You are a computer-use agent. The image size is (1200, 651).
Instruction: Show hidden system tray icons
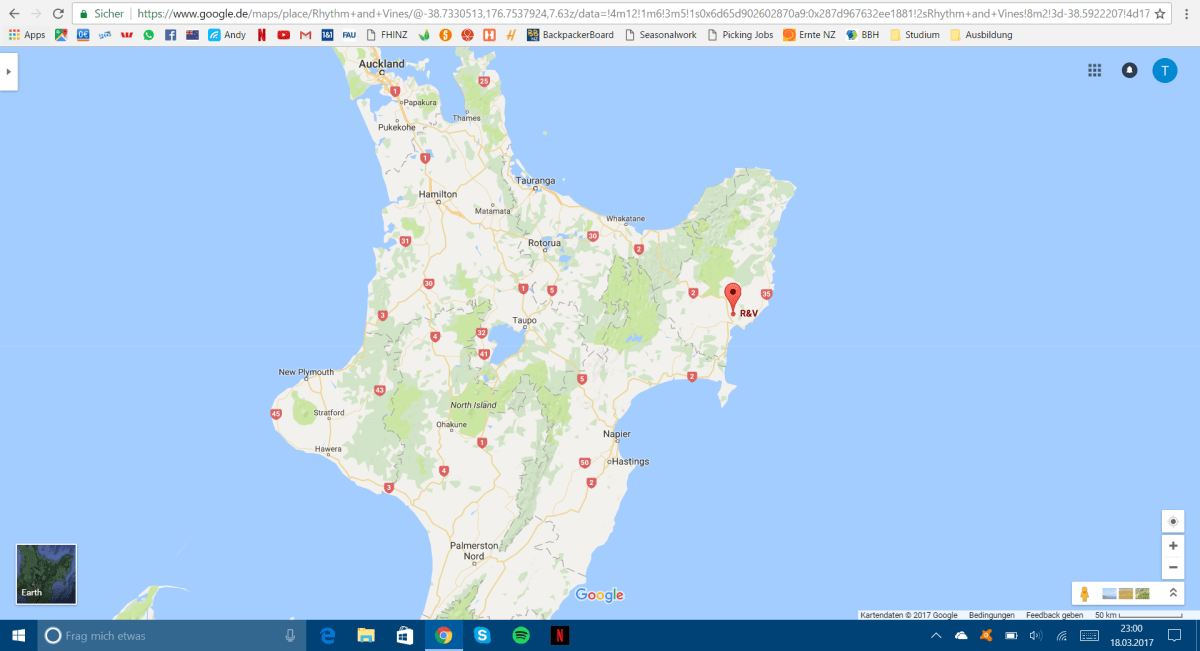click(936, 636)
